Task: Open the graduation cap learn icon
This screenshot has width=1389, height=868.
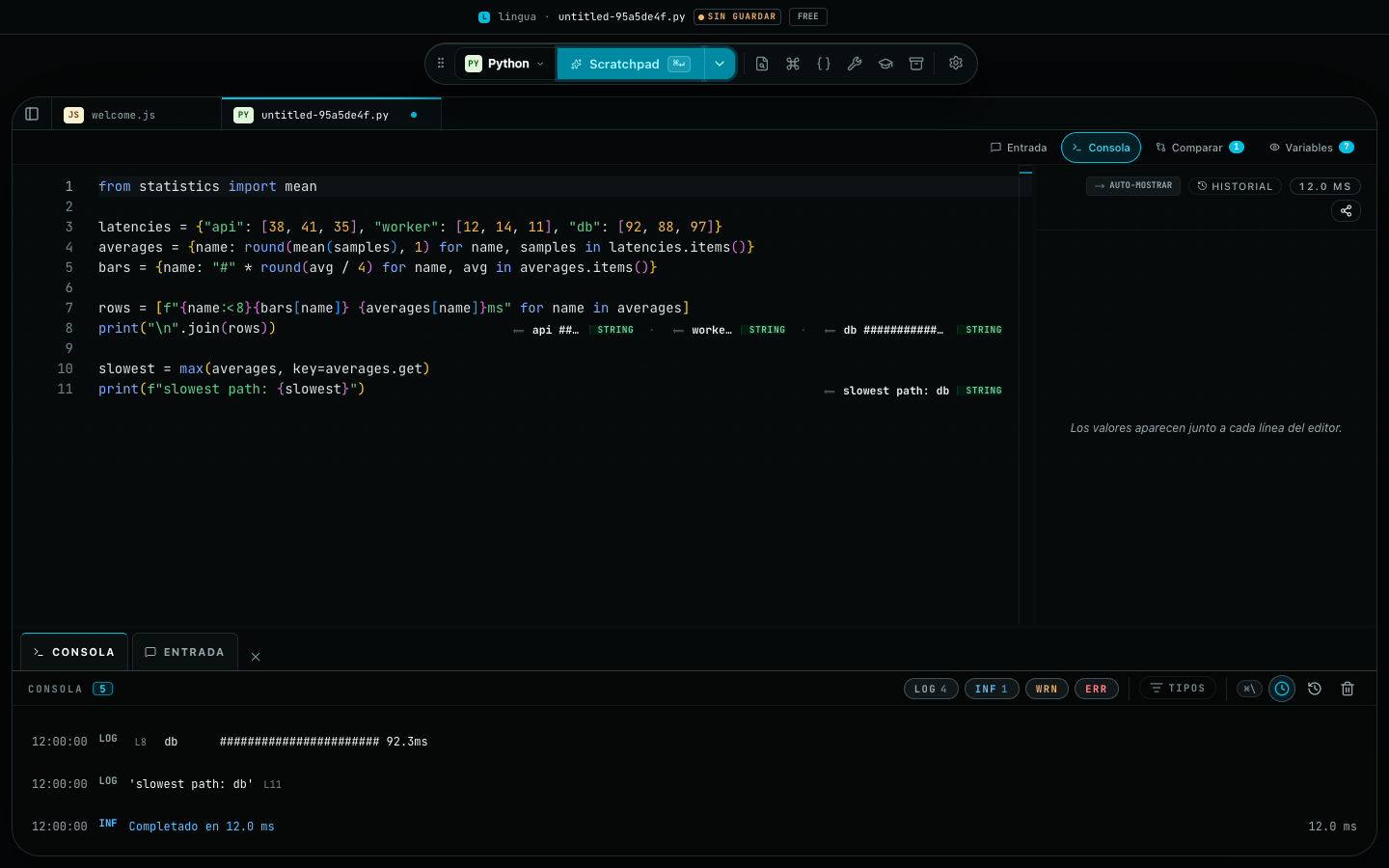Action: click(885, 64)
